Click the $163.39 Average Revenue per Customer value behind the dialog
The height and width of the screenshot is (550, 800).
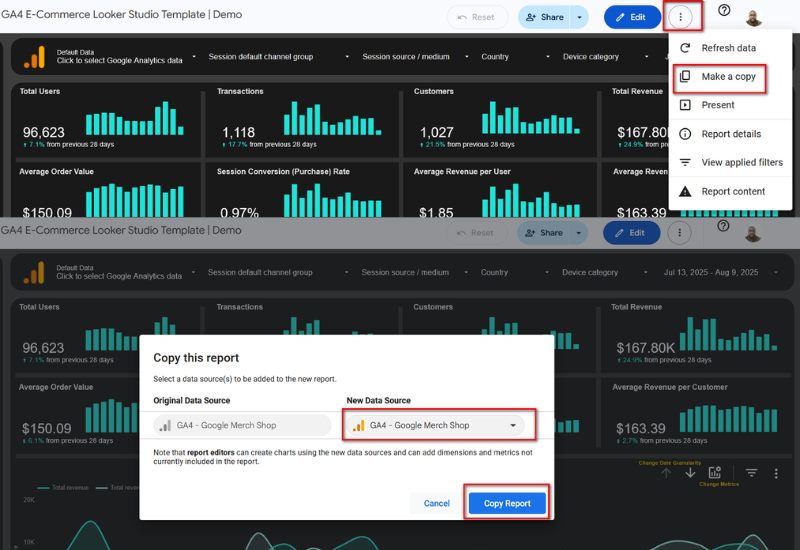click(641, 428)
